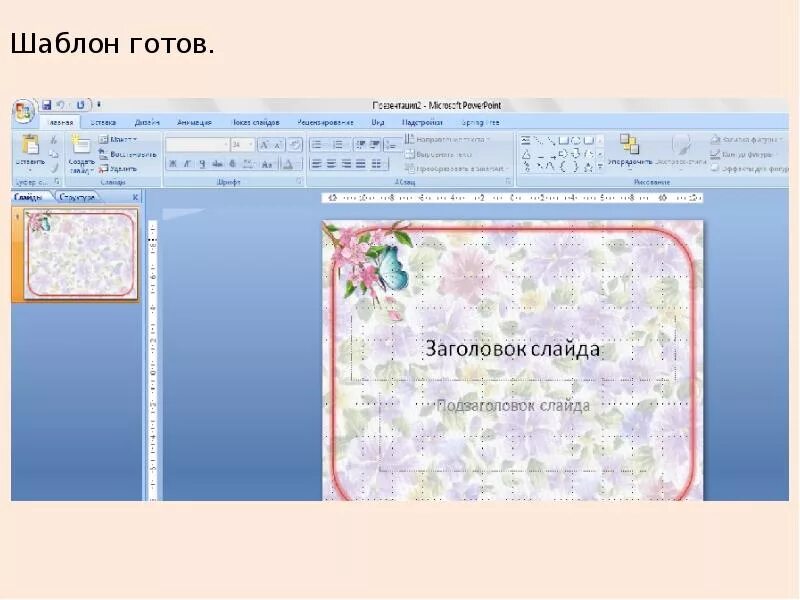The width and height of the screenshot is (800, 600).
Task: Switch to the Главная ribbon tab
Action: [60, 122]
